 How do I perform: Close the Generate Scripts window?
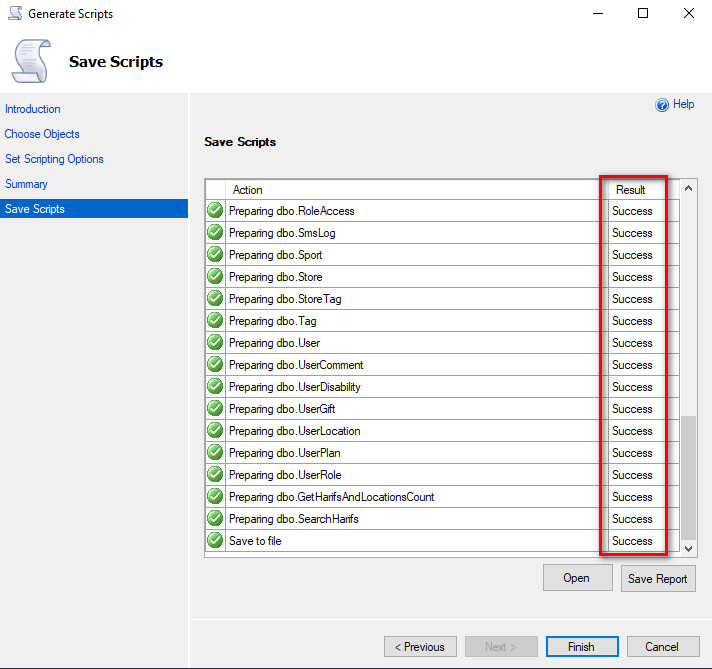point(689,13)
